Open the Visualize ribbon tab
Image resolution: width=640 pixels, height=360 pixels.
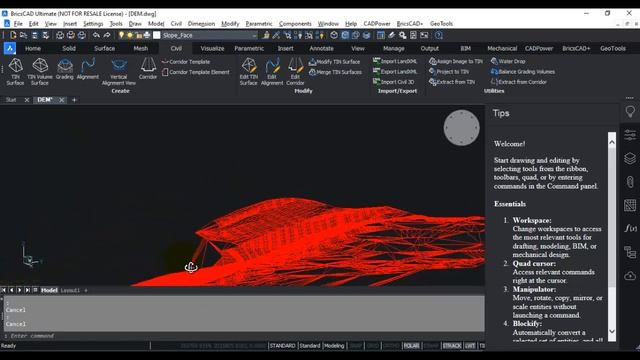click(x=212, y=48)
